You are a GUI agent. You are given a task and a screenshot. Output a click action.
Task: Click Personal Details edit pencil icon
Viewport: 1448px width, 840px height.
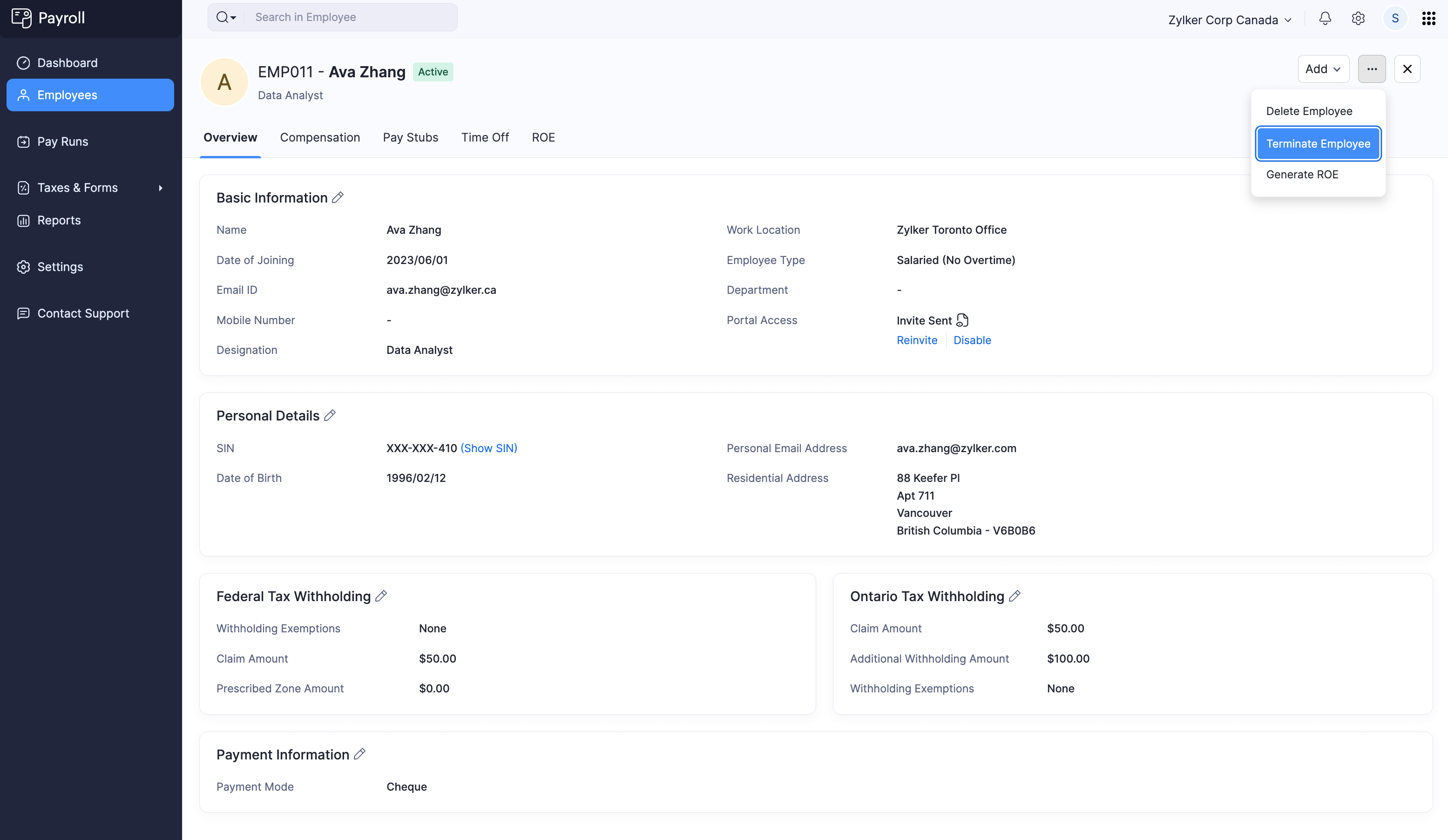pos(330,415)
